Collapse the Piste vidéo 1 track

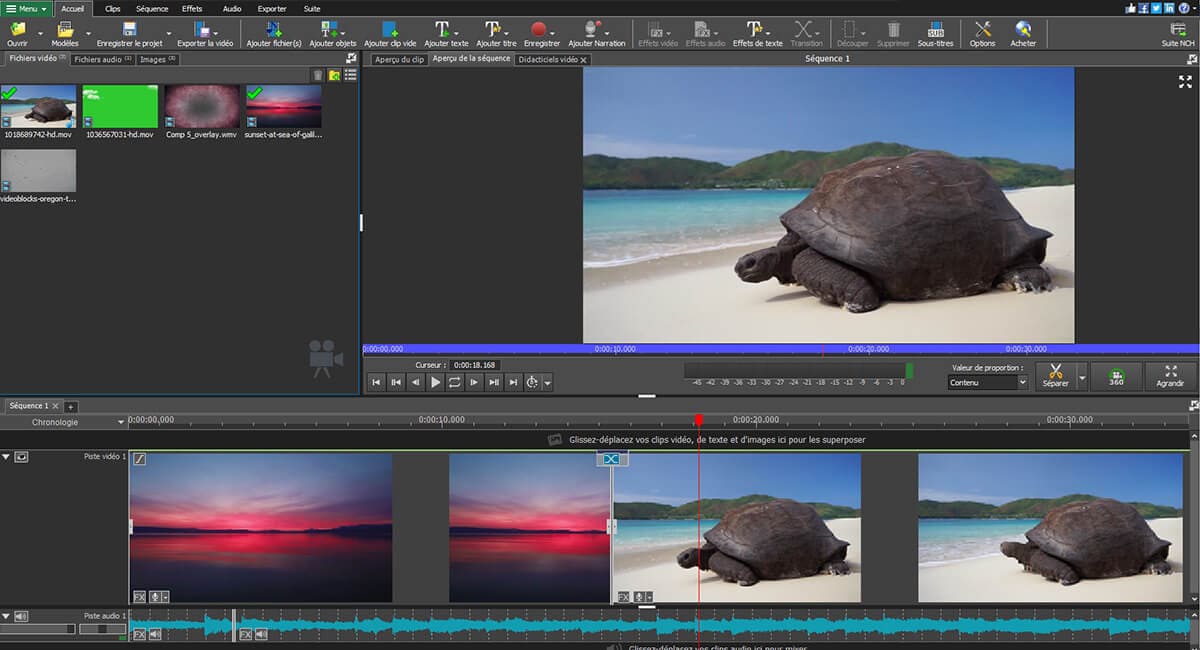pos(6,457)
